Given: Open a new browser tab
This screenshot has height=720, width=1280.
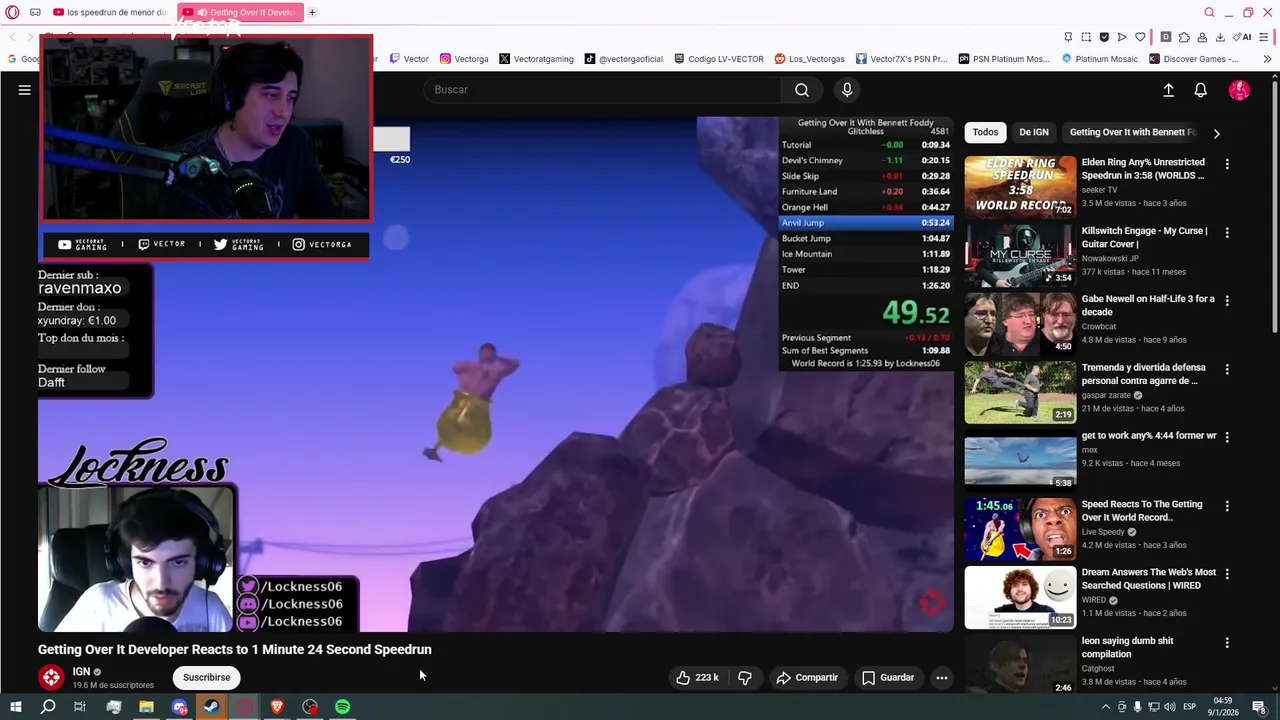Looking at the screenshot, I should 312,12.
